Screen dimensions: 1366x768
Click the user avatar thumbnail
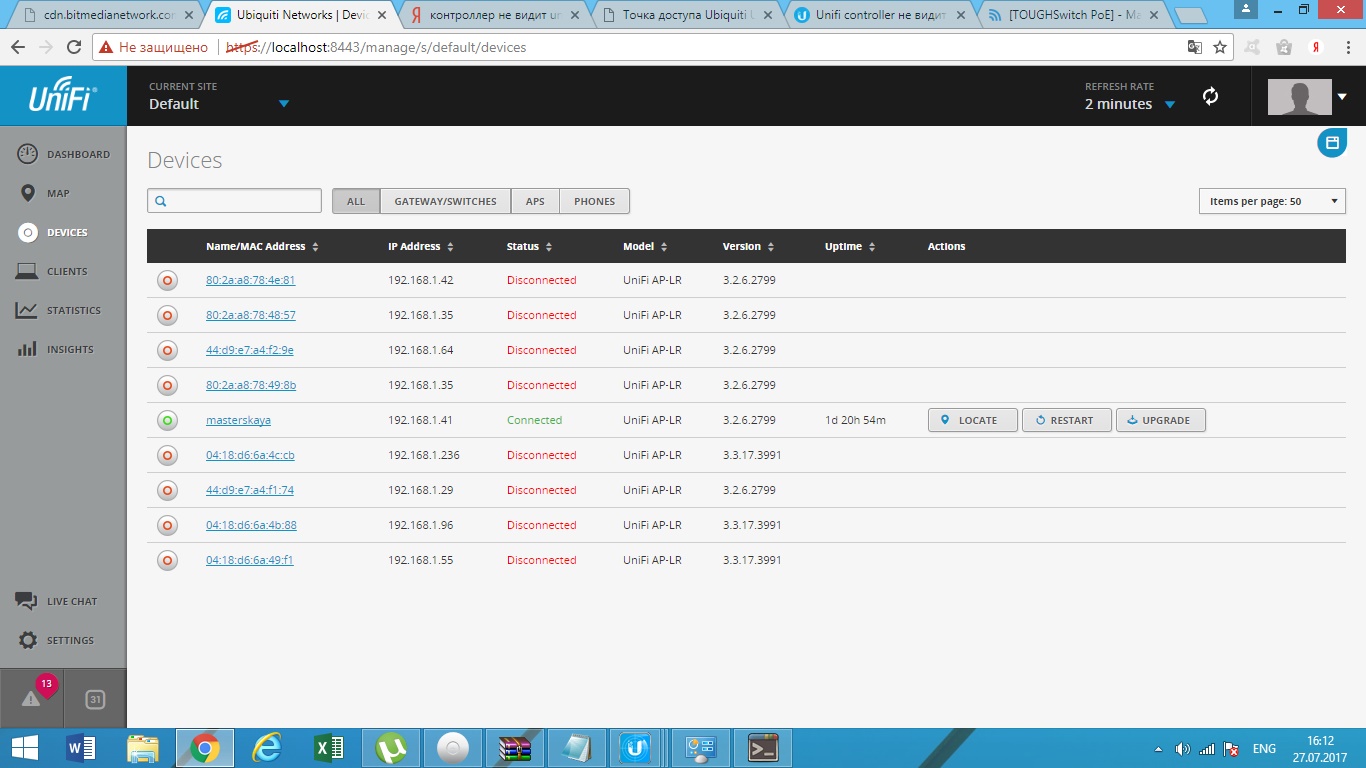point(1299,97)
